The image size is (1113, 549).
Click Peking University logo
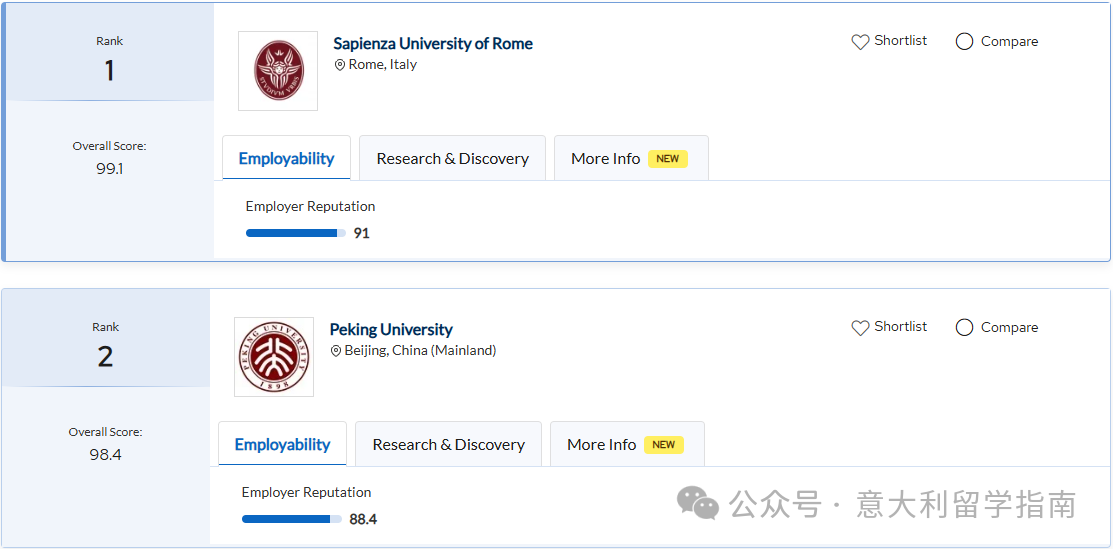pyautogui.click(x=274, y=357)
